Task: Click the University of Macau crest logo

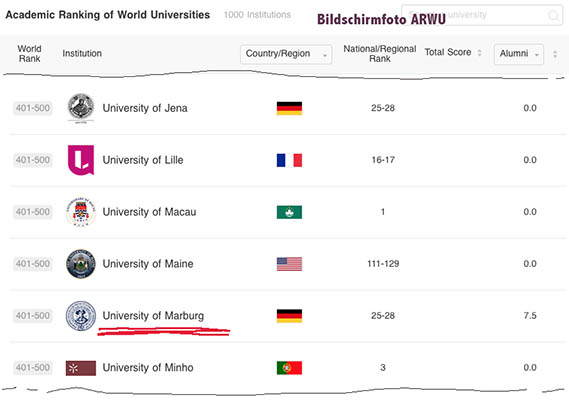Action: click(x=81, y=212)
